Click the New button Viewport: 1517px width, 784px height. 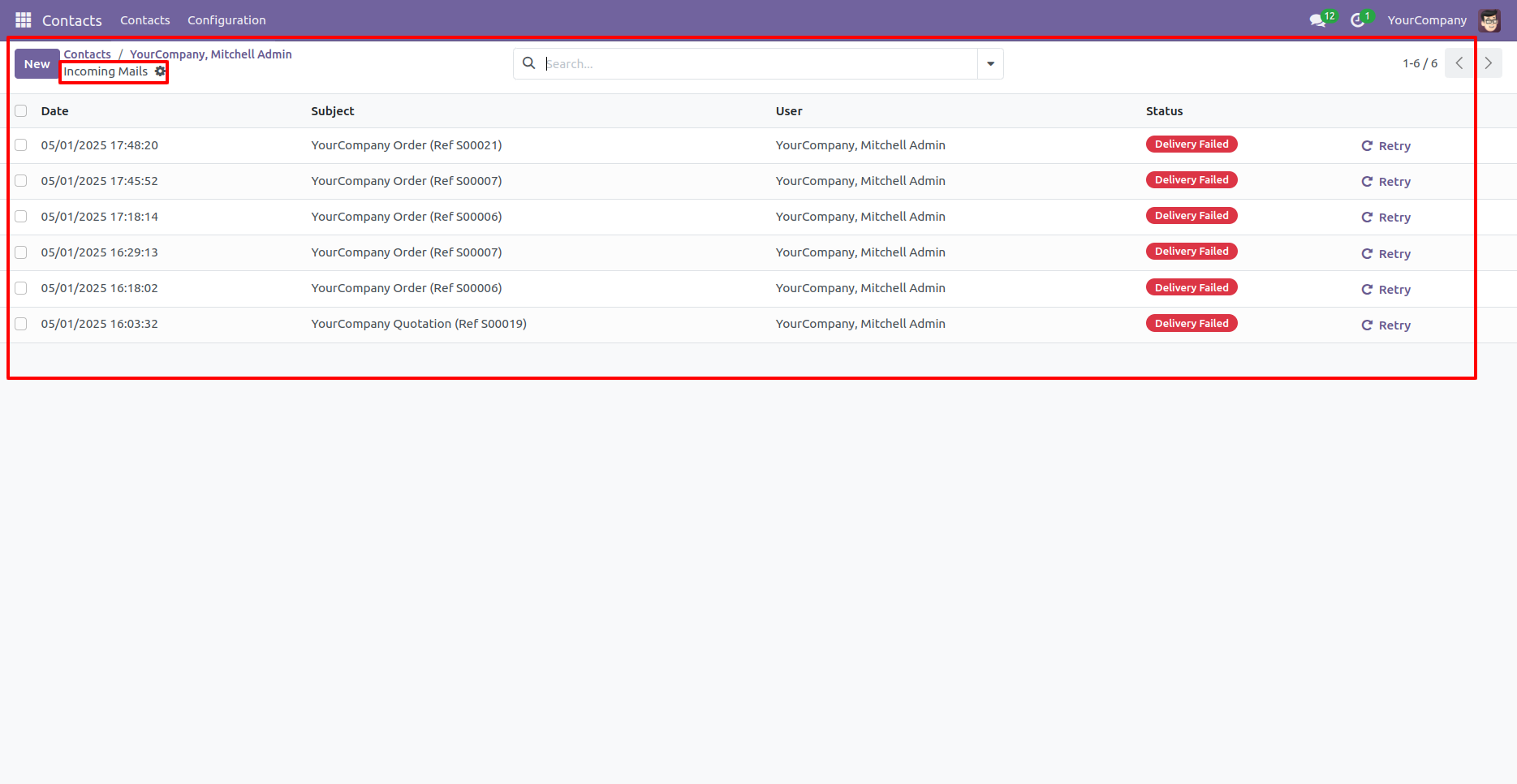point(36,63)
